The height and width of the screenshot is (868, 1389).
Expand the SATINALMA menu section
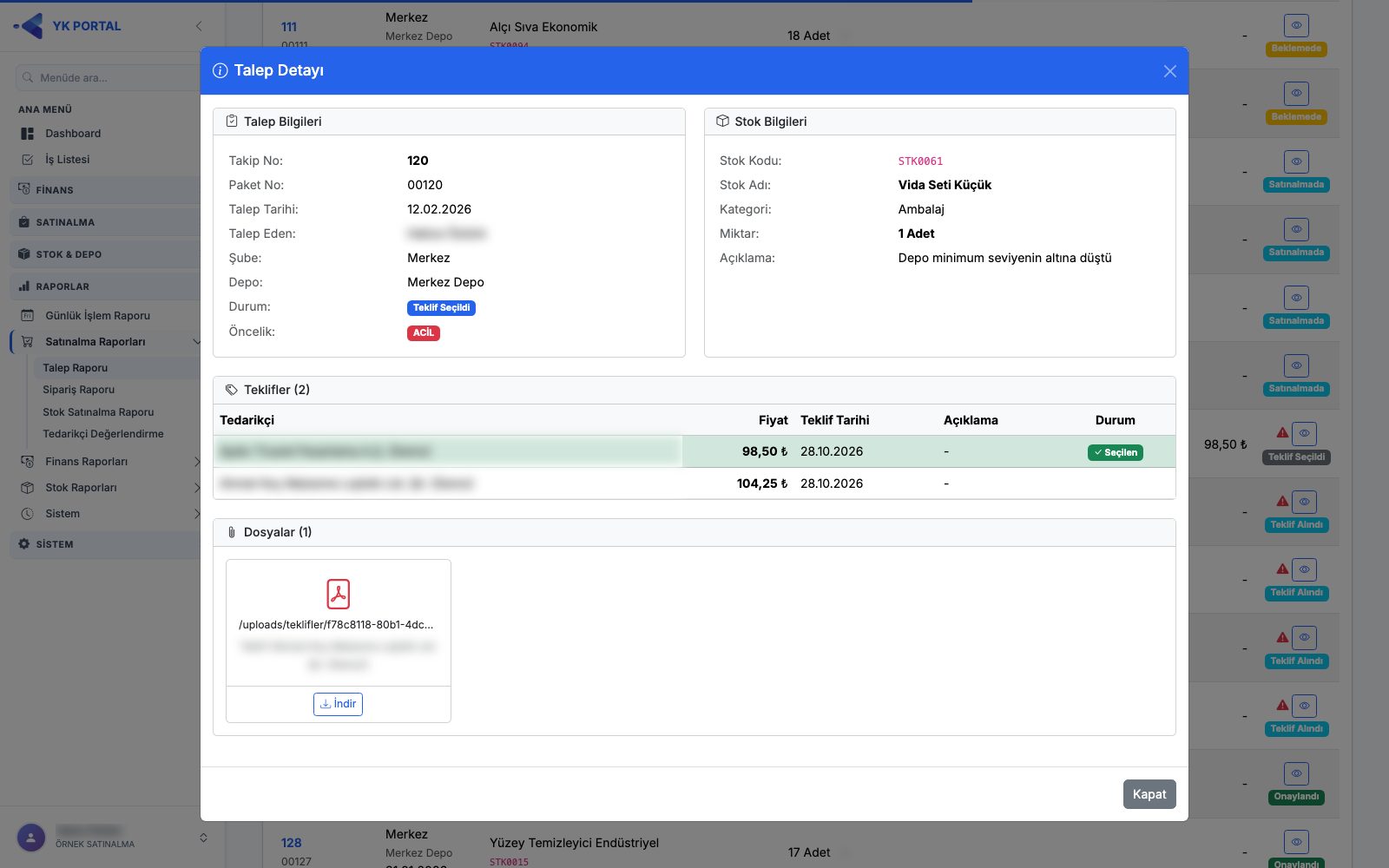tap(106, 222)
